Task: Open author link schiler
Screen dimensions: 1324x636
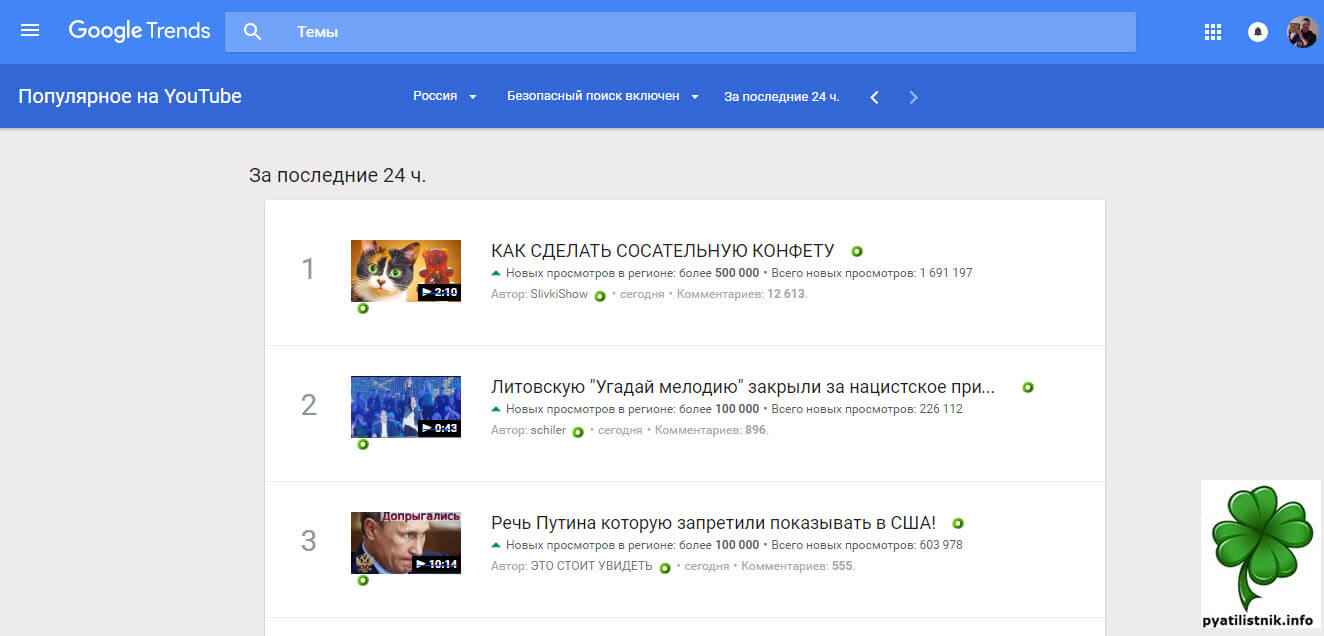Action: pyautogui.click(x=548, y=430)
